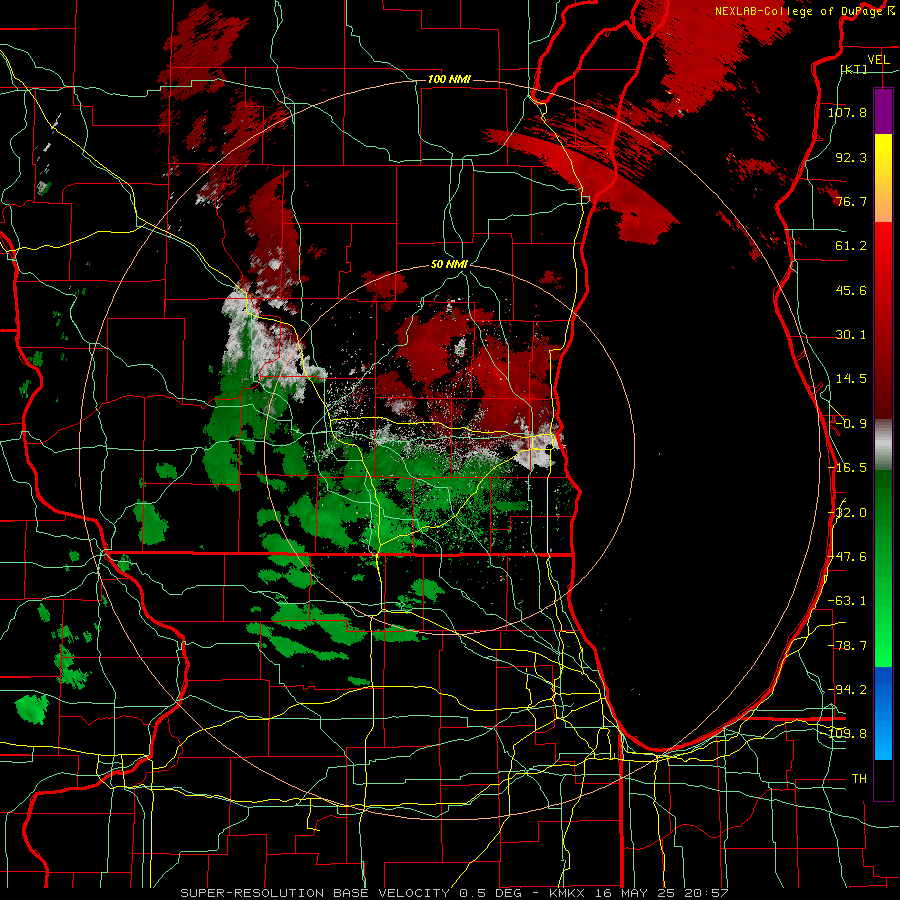Pick the gray near-zero segment of the colorbar

pos(883,445)
